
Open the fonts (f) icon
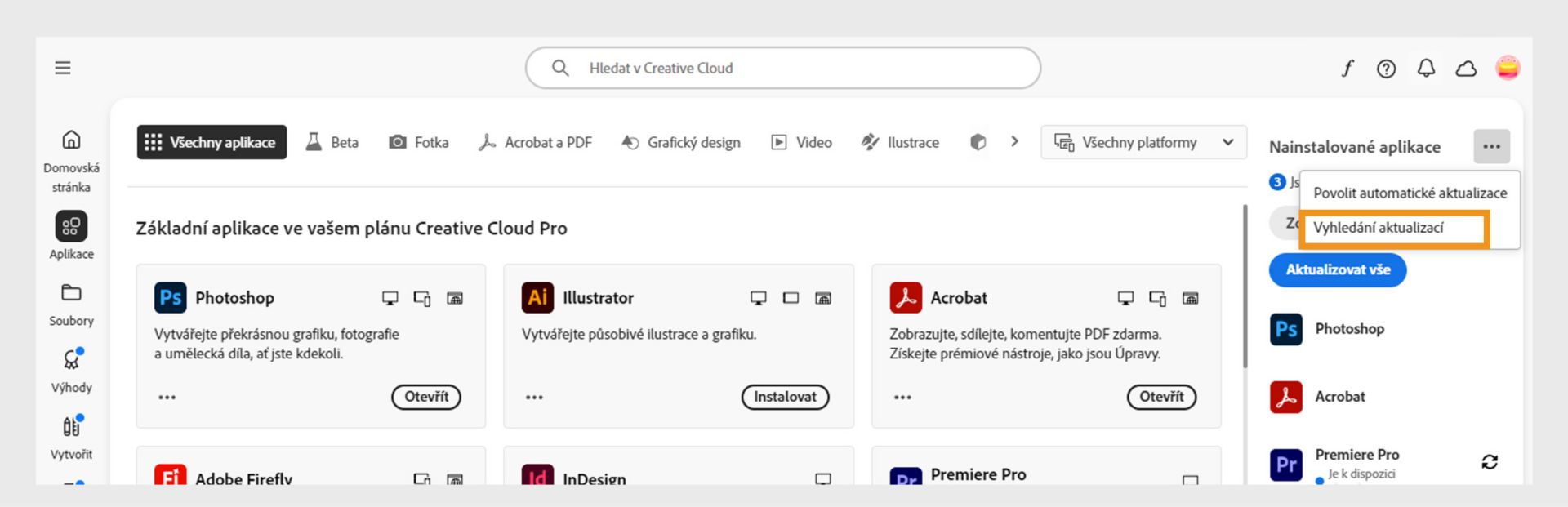pos(1347,69)
